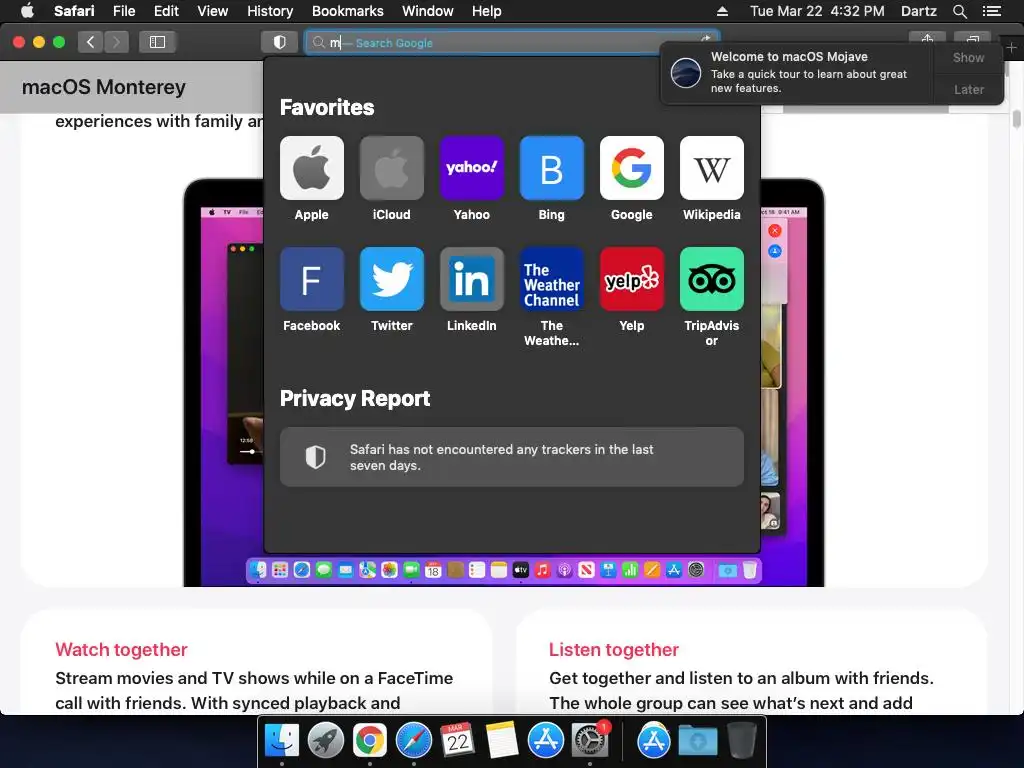Open Launchpad from the Dock

click(325, 740)
